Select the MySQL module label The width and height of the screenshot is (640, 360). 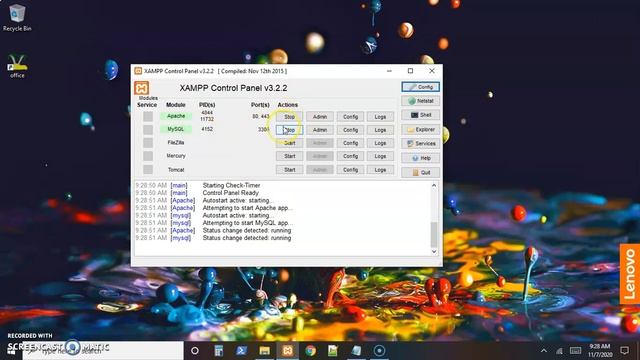tap(176, 129)
